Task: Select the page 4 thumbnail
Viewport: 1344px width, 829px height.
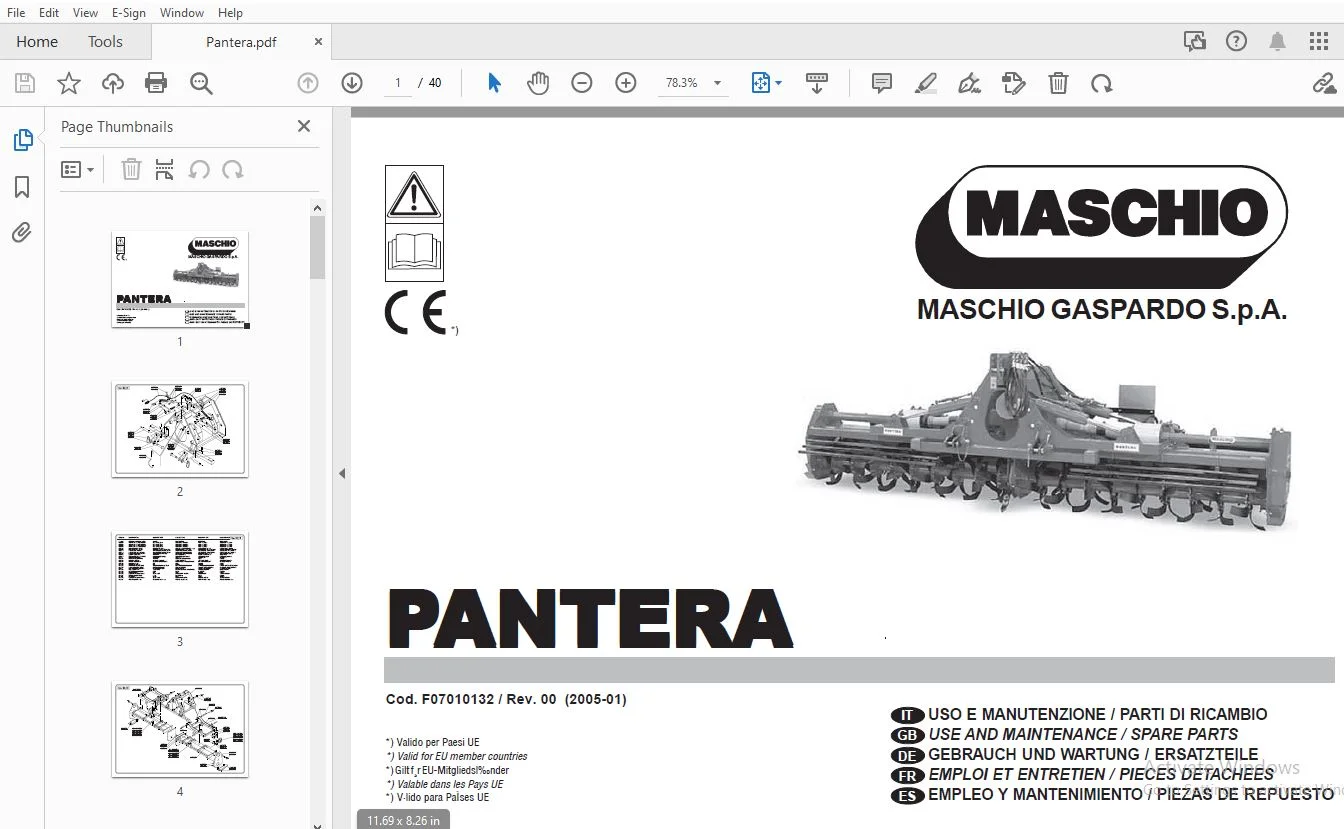Action: pos(180,730)
